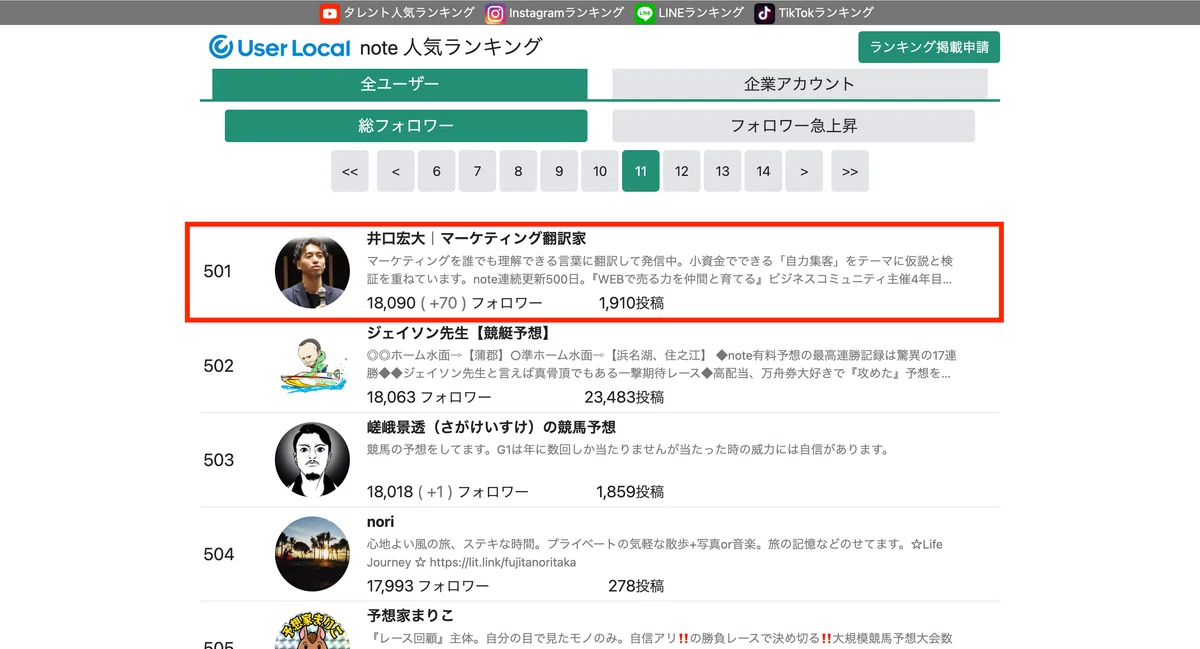Jump to last page with >> button
1200x649 pixels.
[x=850, y=171]
